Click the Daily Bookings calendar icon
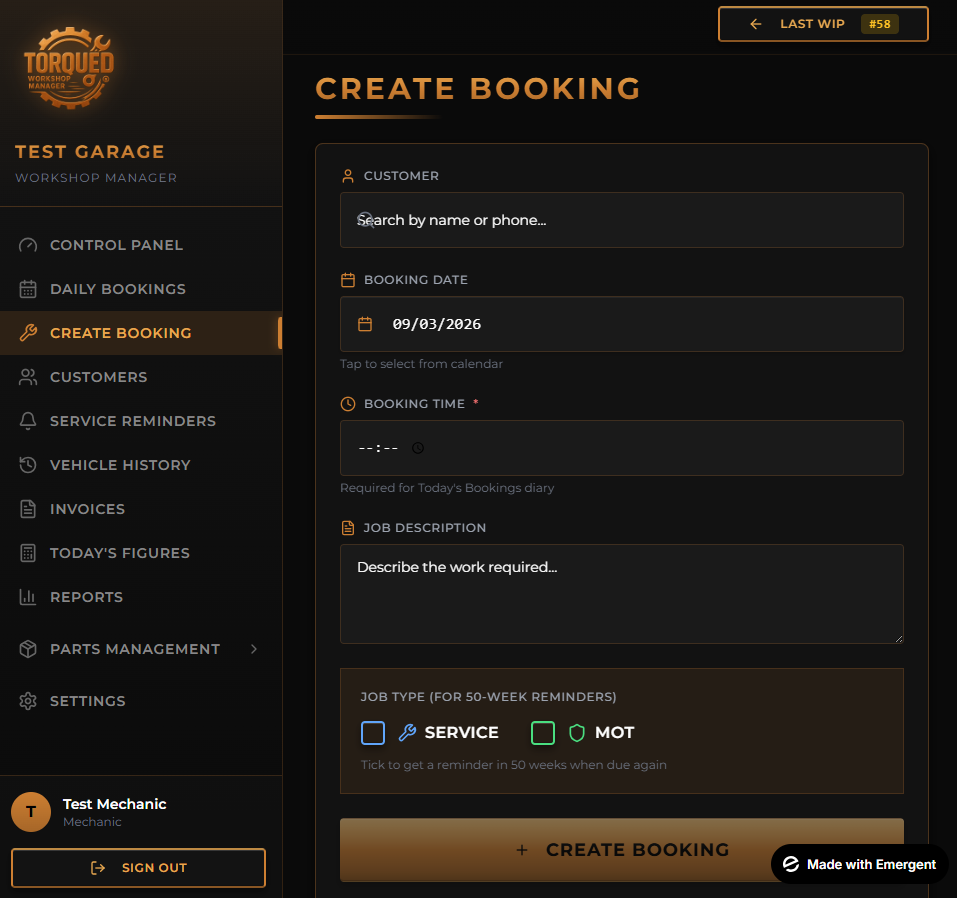 click(28, 289)
